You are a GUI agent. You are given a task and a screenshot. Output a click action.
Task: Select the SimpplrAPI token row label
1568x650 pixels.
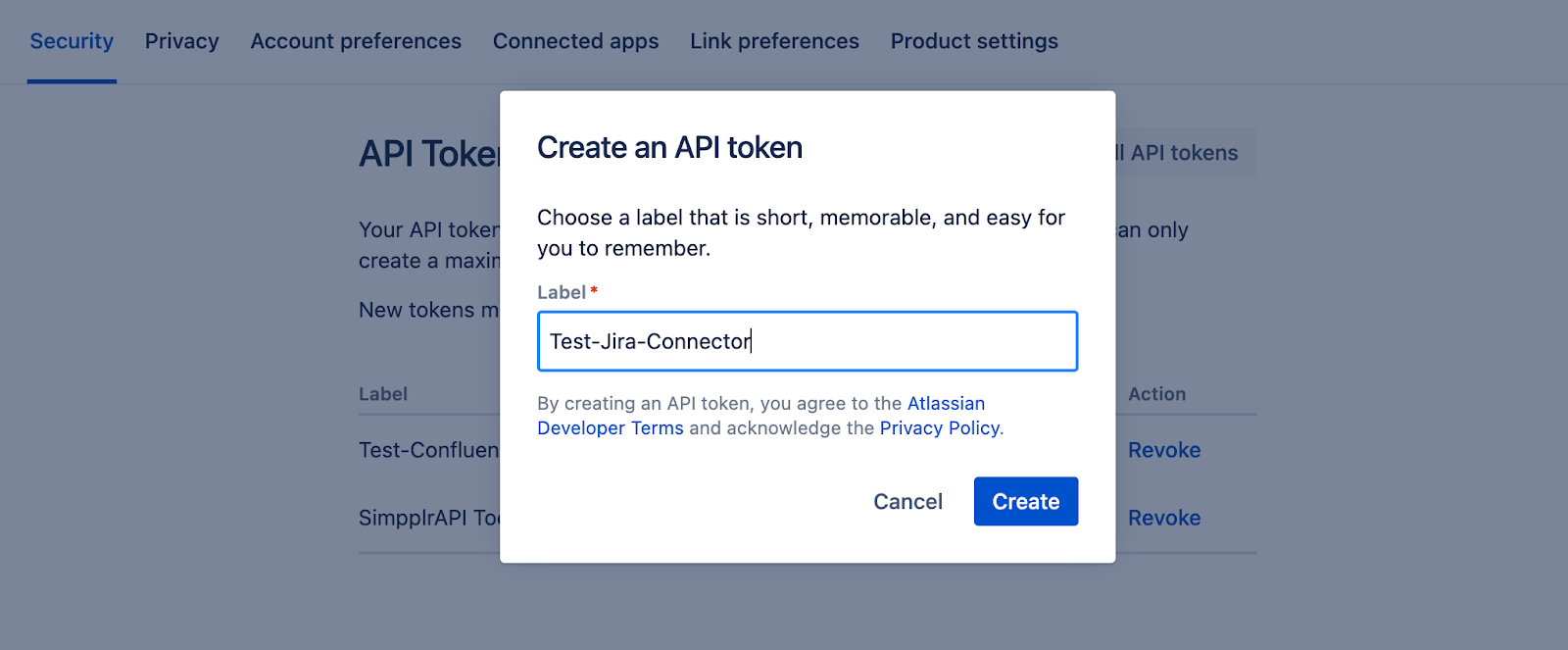[x=429, y=518]
